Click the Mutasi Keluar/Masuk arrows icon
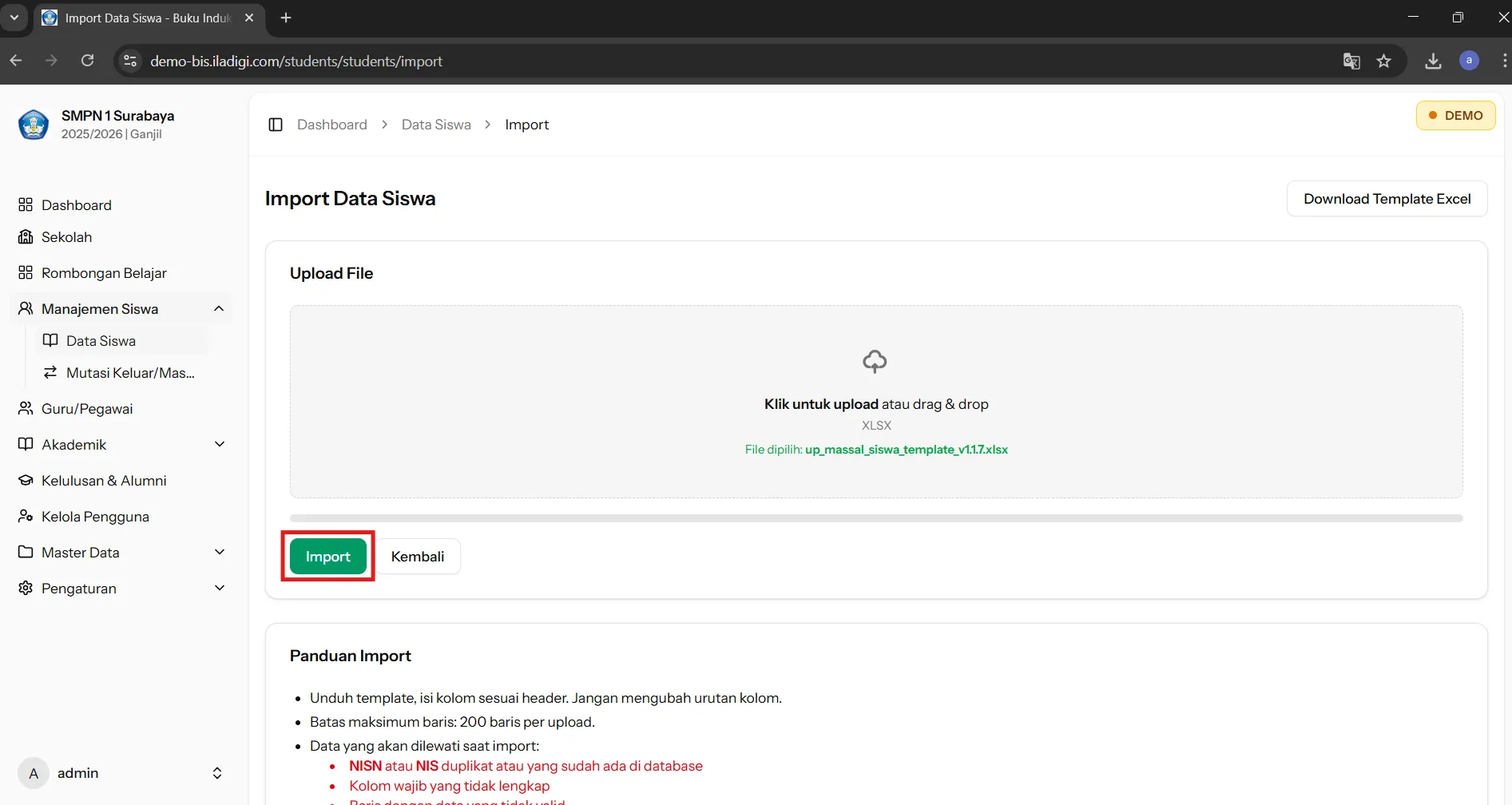 [50, 373]
